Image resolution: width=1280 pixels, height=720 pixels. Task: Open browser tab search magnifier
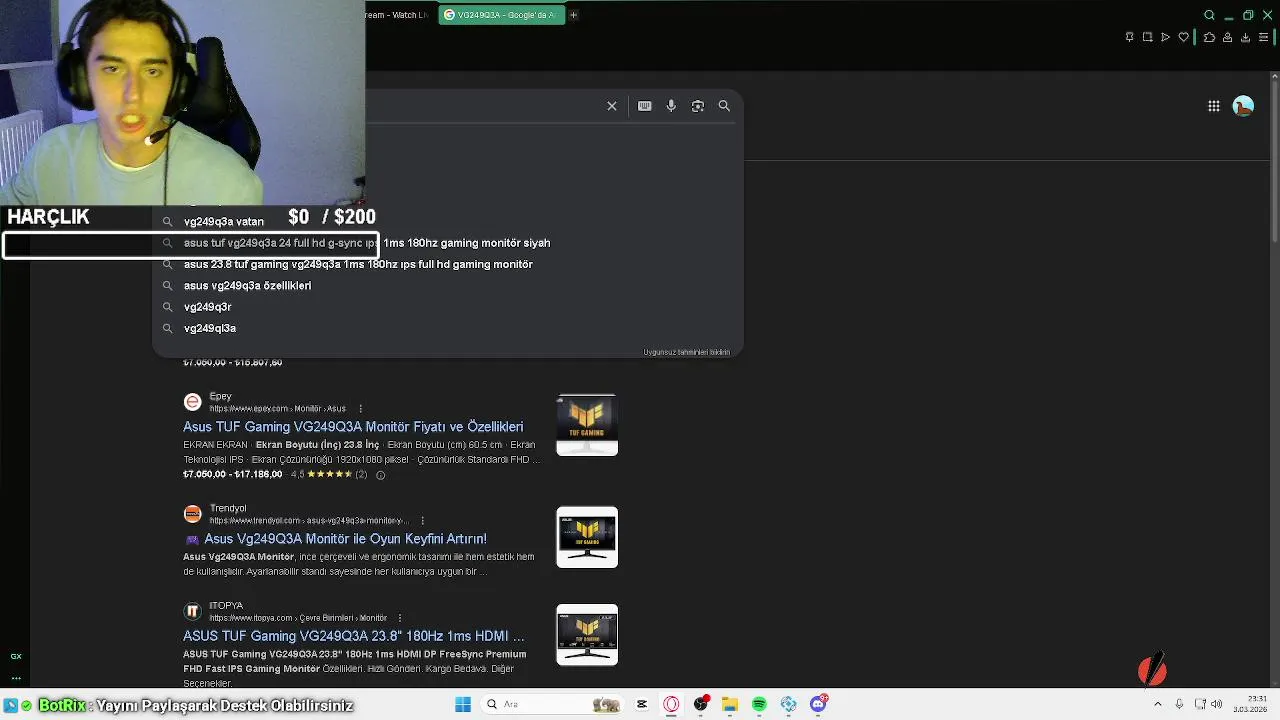[1209, 15]
